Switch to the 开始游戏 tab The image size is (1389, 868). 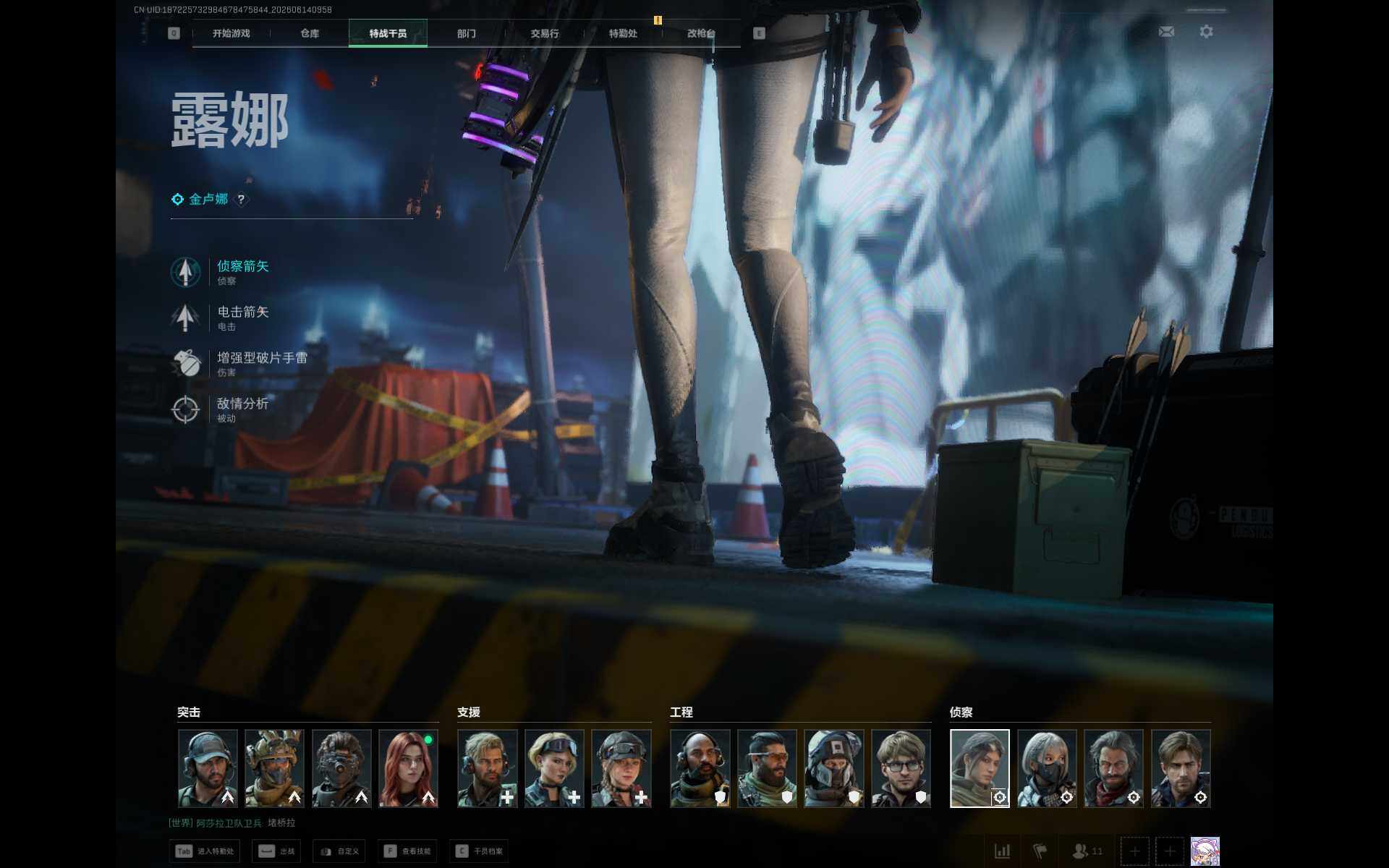(231, 33)
